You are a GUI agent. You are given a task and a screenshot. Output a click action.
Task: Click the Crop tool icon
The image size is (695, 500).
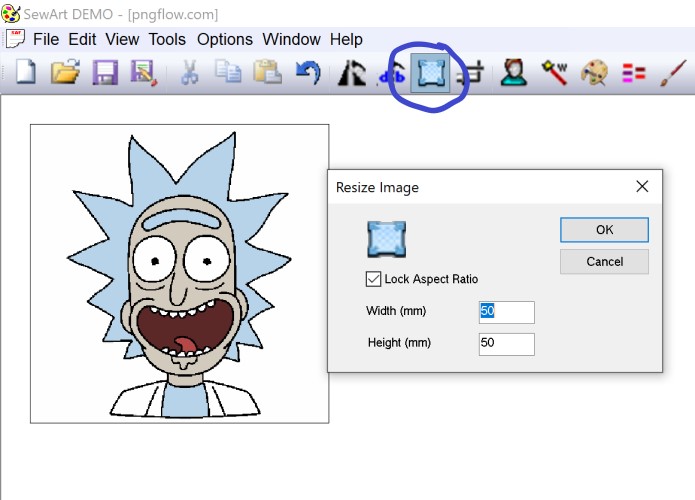(471, 73)
